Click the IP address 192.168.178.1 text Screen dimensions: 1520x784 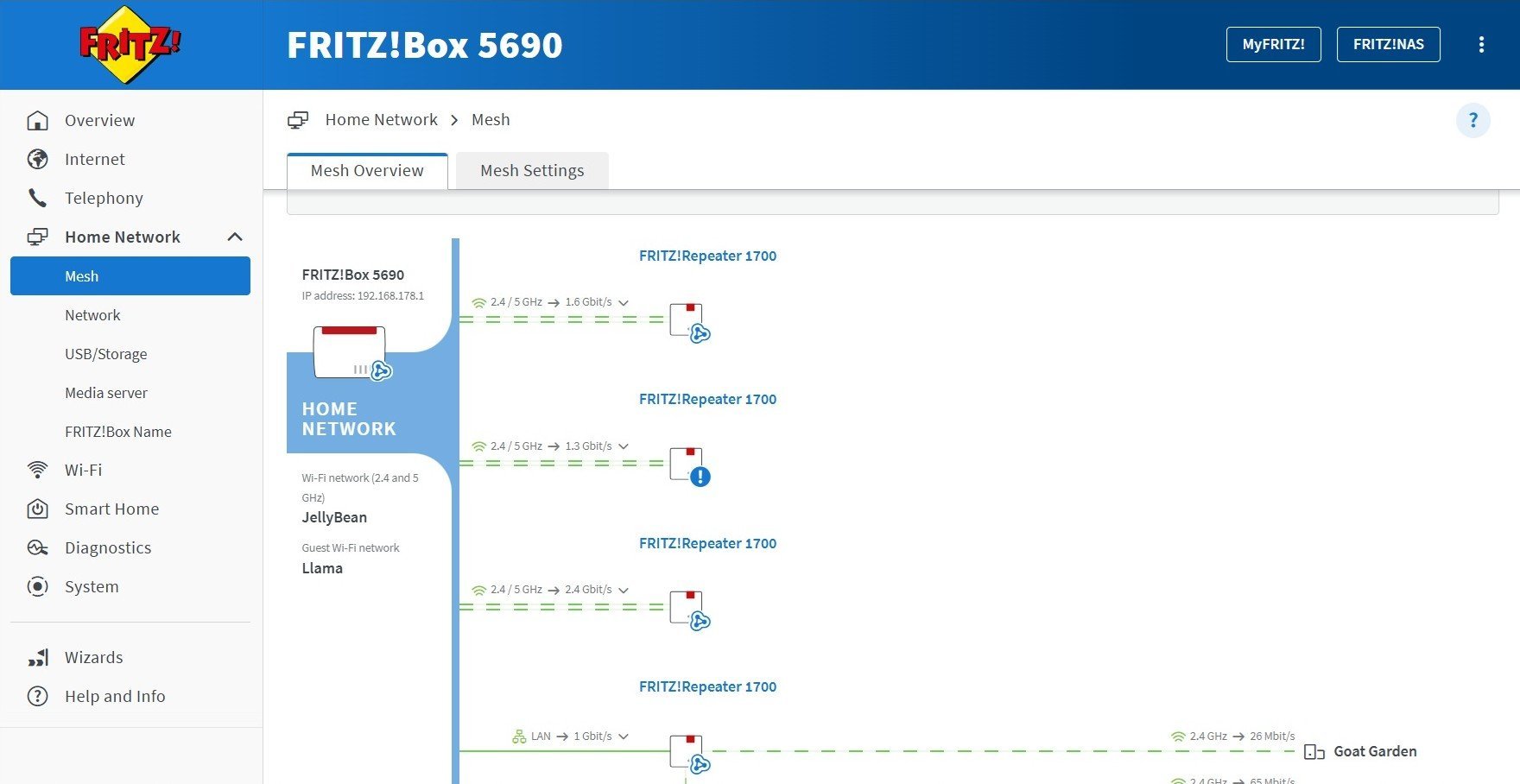[363, 295]
